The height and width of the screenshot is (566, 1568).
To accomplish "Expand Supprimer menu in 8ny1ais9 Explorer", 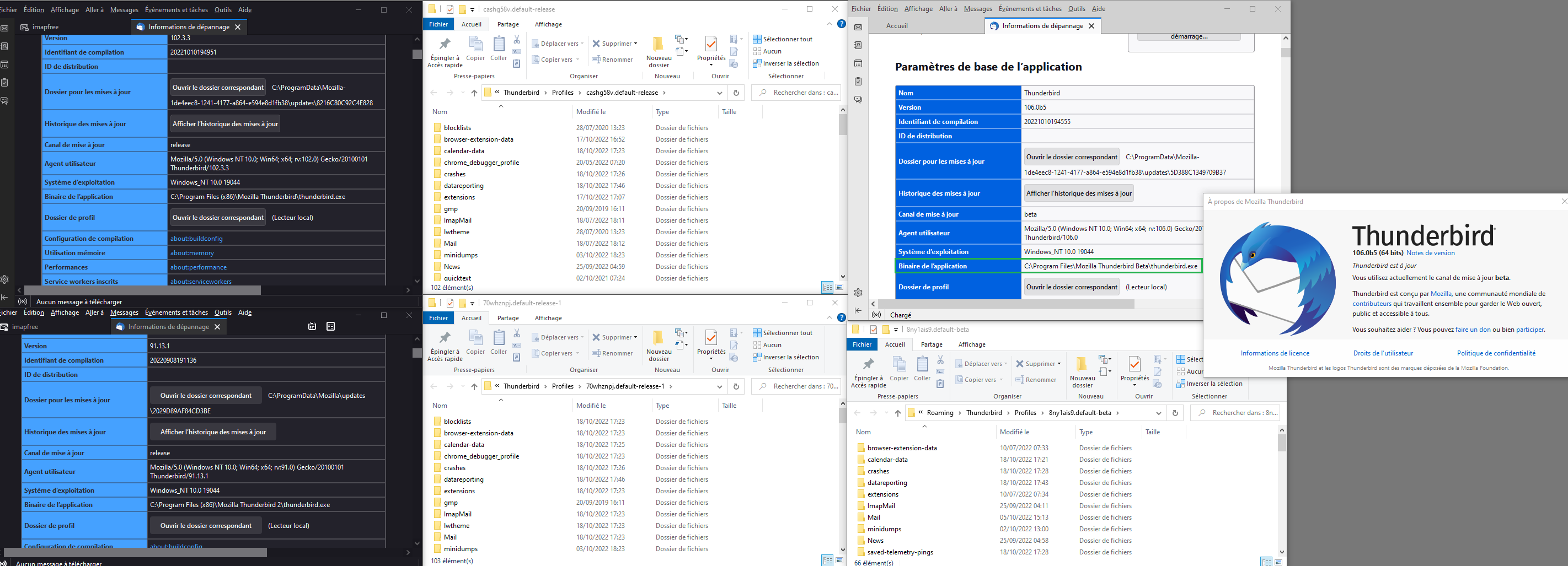I will 1059,364.
